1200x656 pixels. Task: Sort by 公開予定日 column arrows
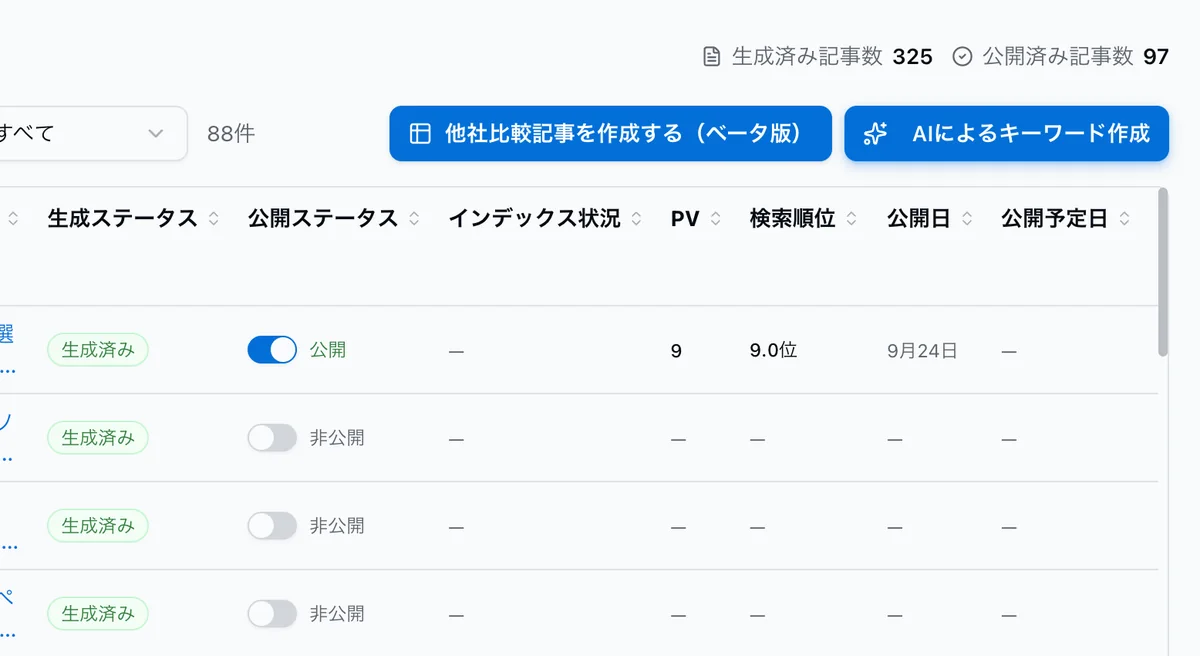point(1124,219)
